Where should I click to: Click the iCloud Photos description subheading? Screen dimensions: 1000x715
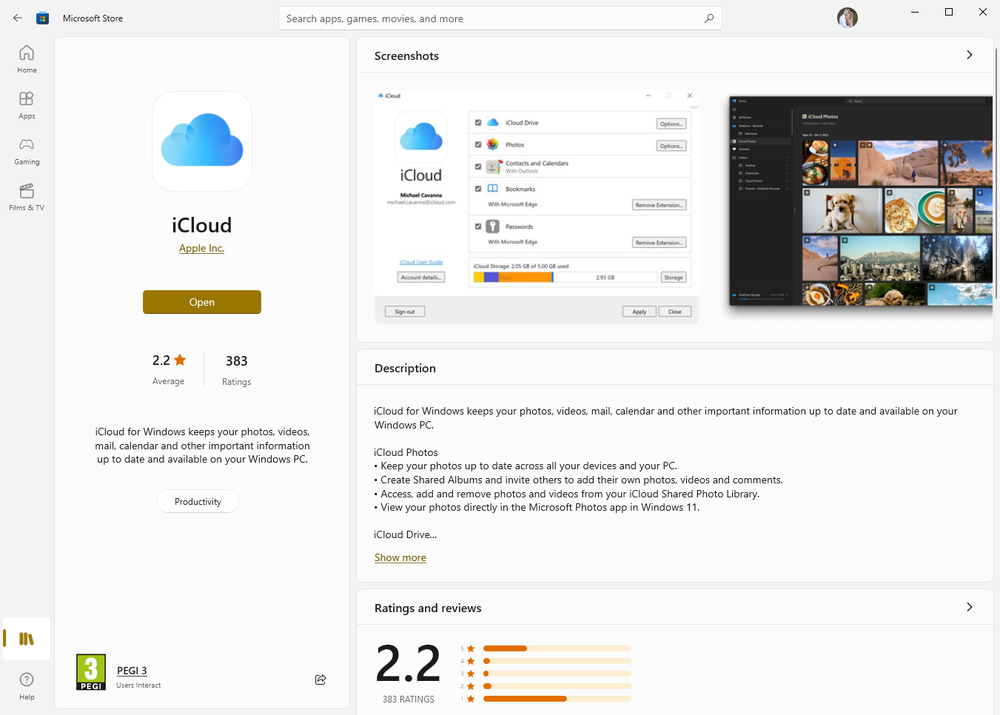(x=406, y=452)
